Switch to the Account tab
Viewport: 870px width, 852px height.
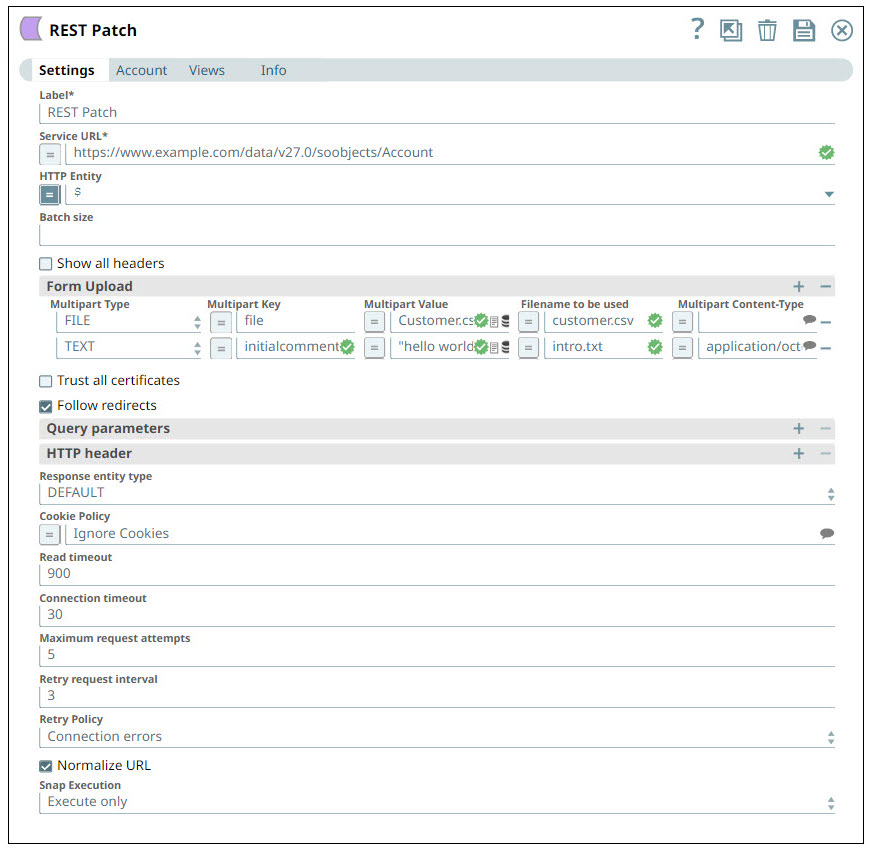click(141, 70)
